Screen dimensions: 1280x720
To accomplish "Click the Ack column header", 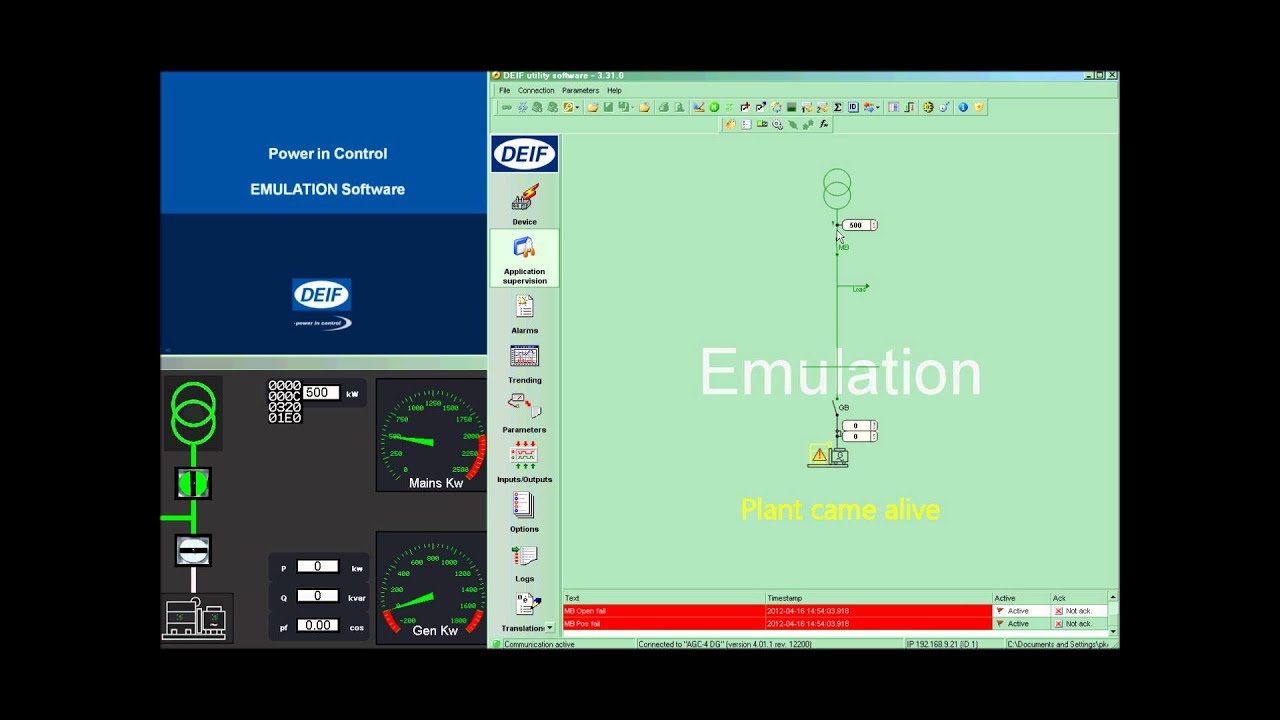I will 1078,598.
